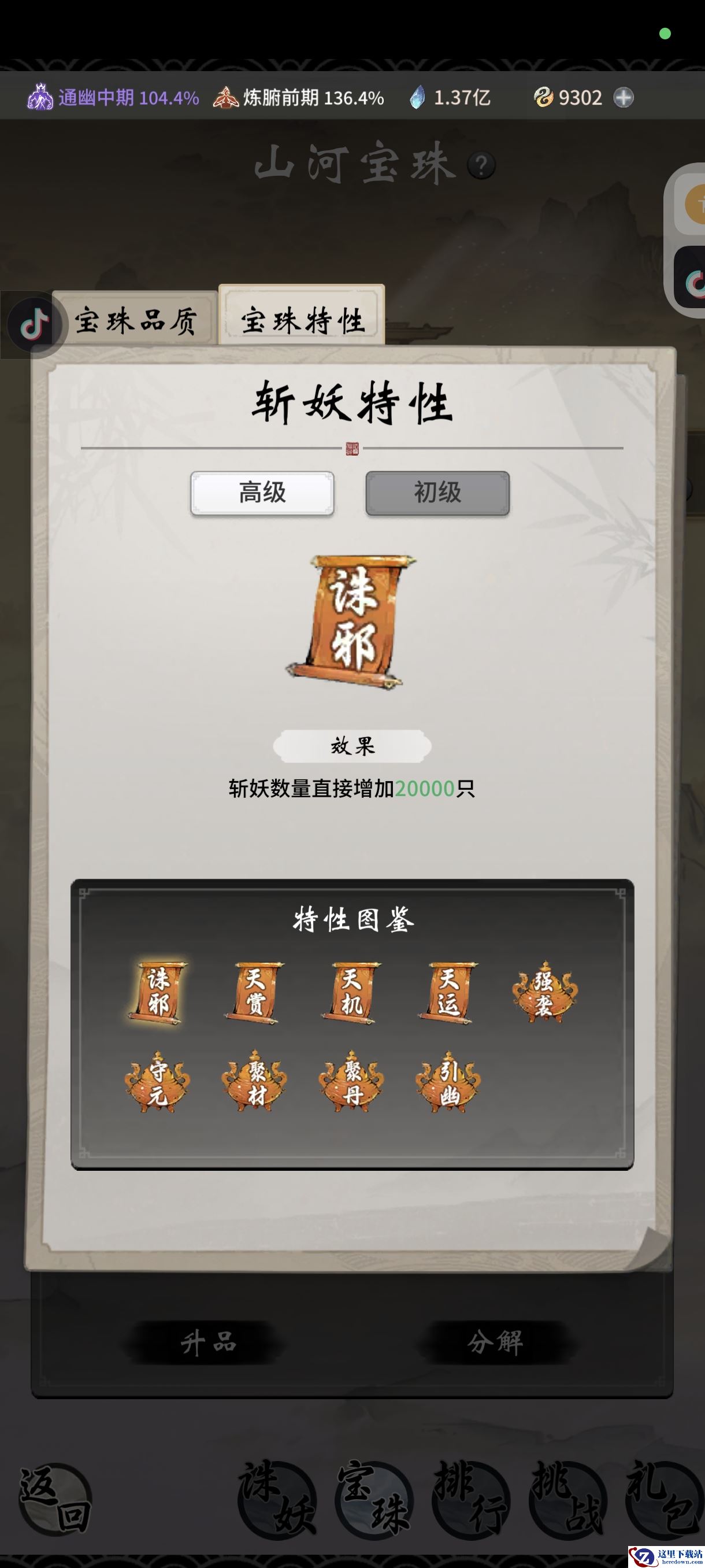Select the 天机 scroll trait icon
This screenshot has height=1568, width=705.
coord(351,993)
